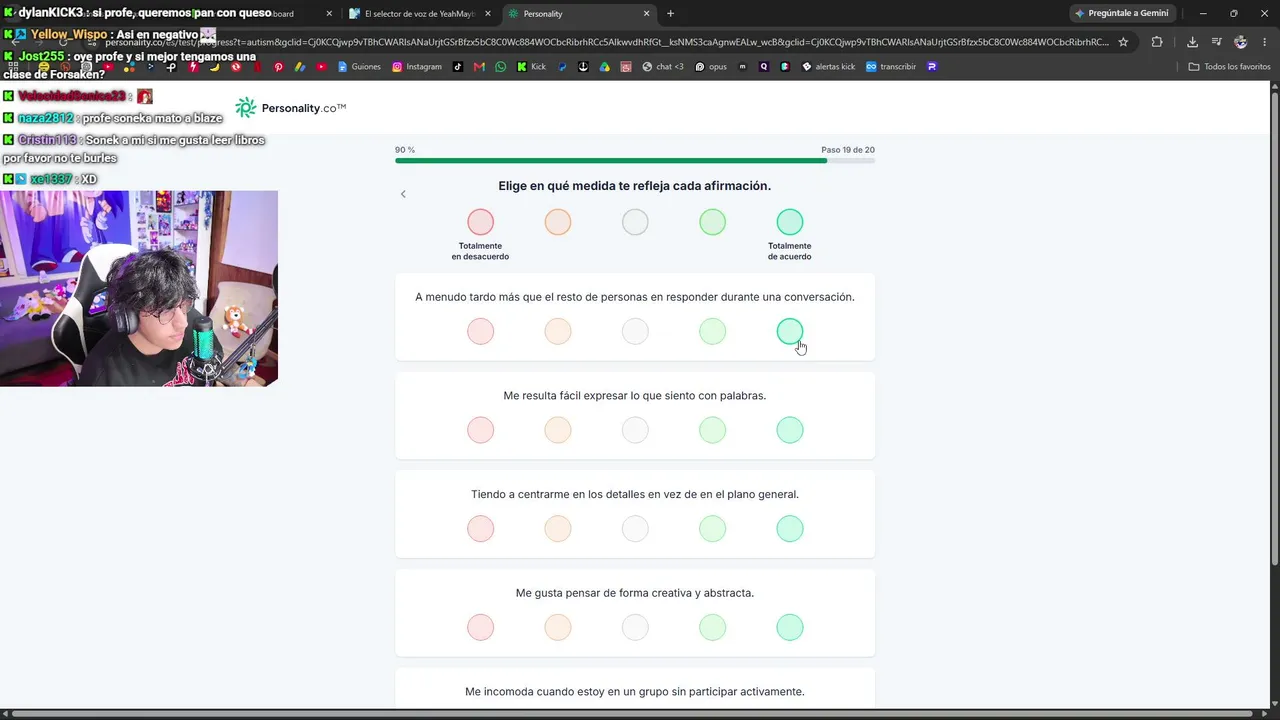Select 'Totalmente de acuerdo' for expresar lo que siento
Image resolution: width=1280 pixels, height=720 pixels.
tap(790, 430)
